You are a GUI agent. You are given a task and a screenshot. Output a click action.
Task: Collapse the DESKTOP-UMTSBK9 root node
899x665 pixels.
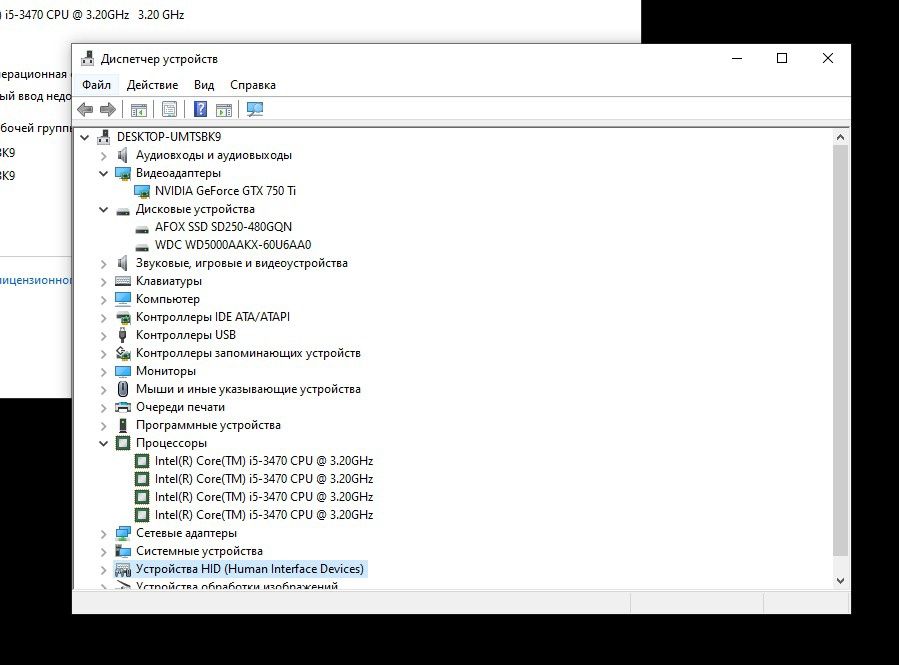tap(85, 137)
